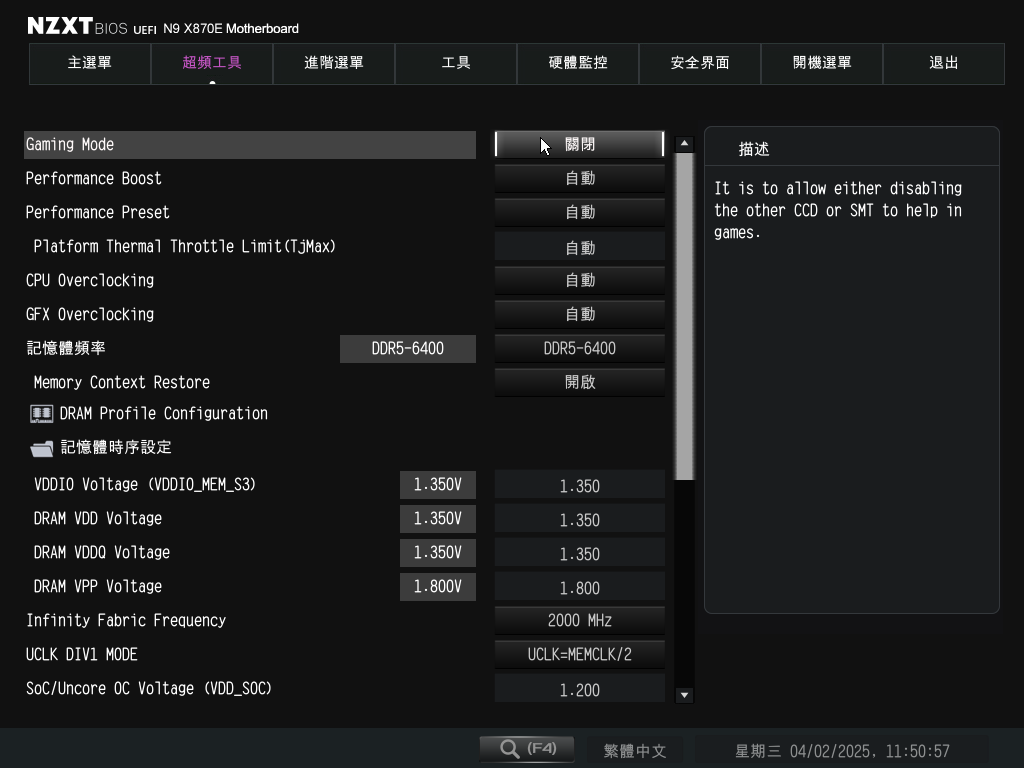Click the NZXT BIOS logo
The width and height of the screenshot is (1024, 768).
(77, 26)
